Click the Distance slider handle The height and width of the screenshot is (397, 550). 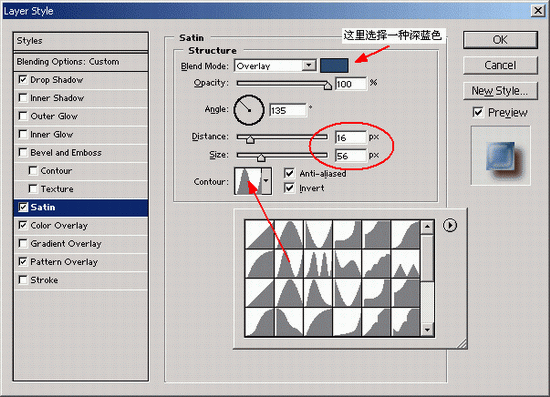pyautogui.click(x=250, y=139)
